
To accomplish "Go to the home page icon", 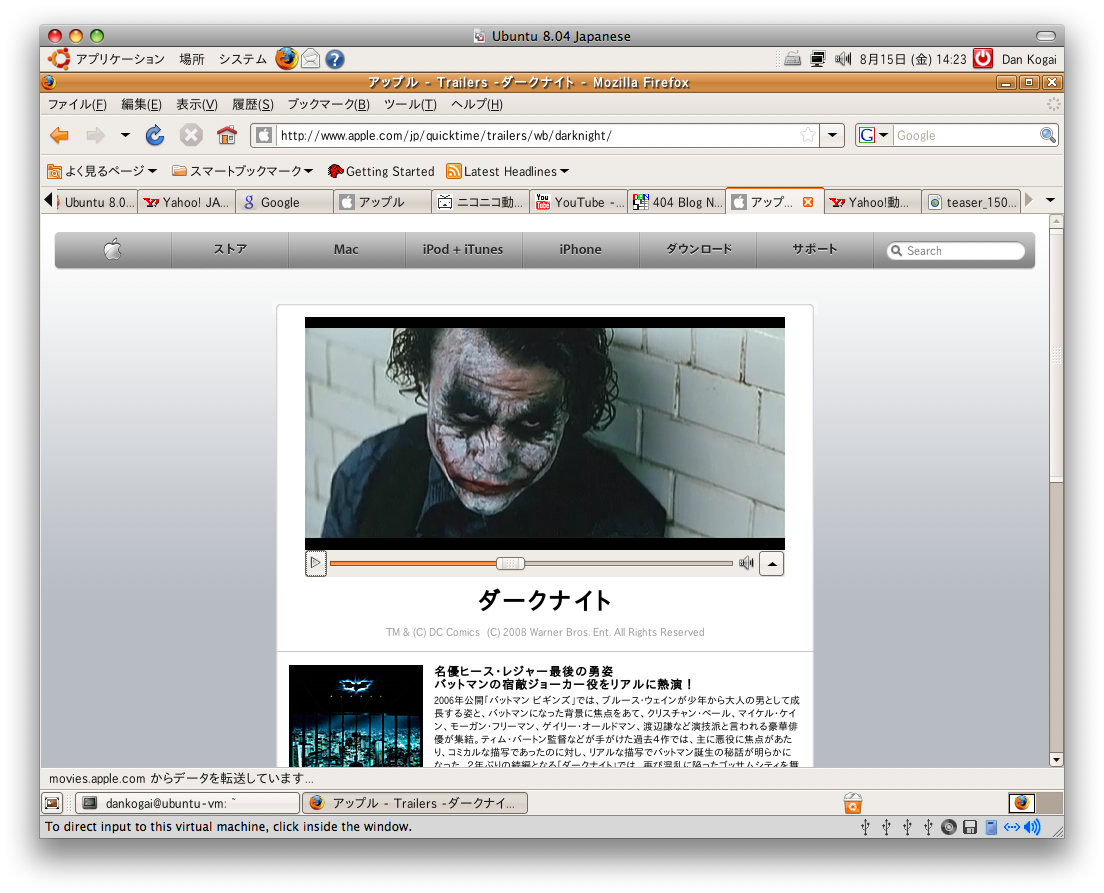I will click(227, 135).
